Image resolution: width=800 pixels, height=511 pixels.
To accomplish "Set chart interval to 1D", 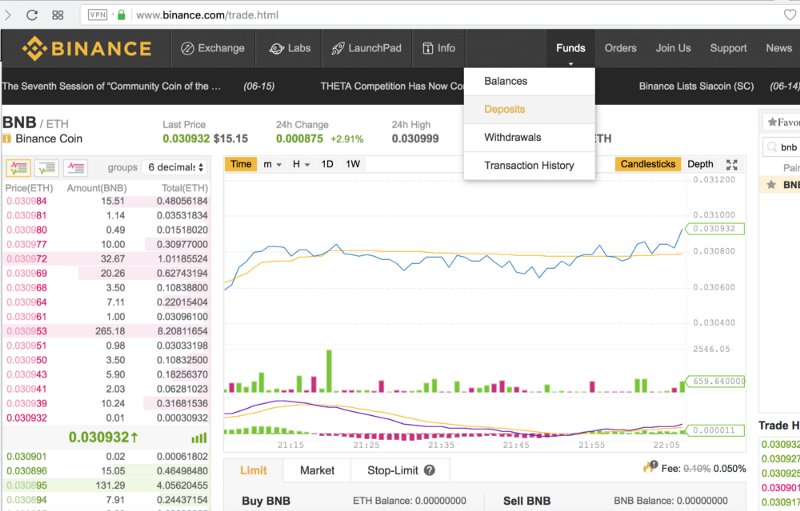I will [x=327, y=164].
